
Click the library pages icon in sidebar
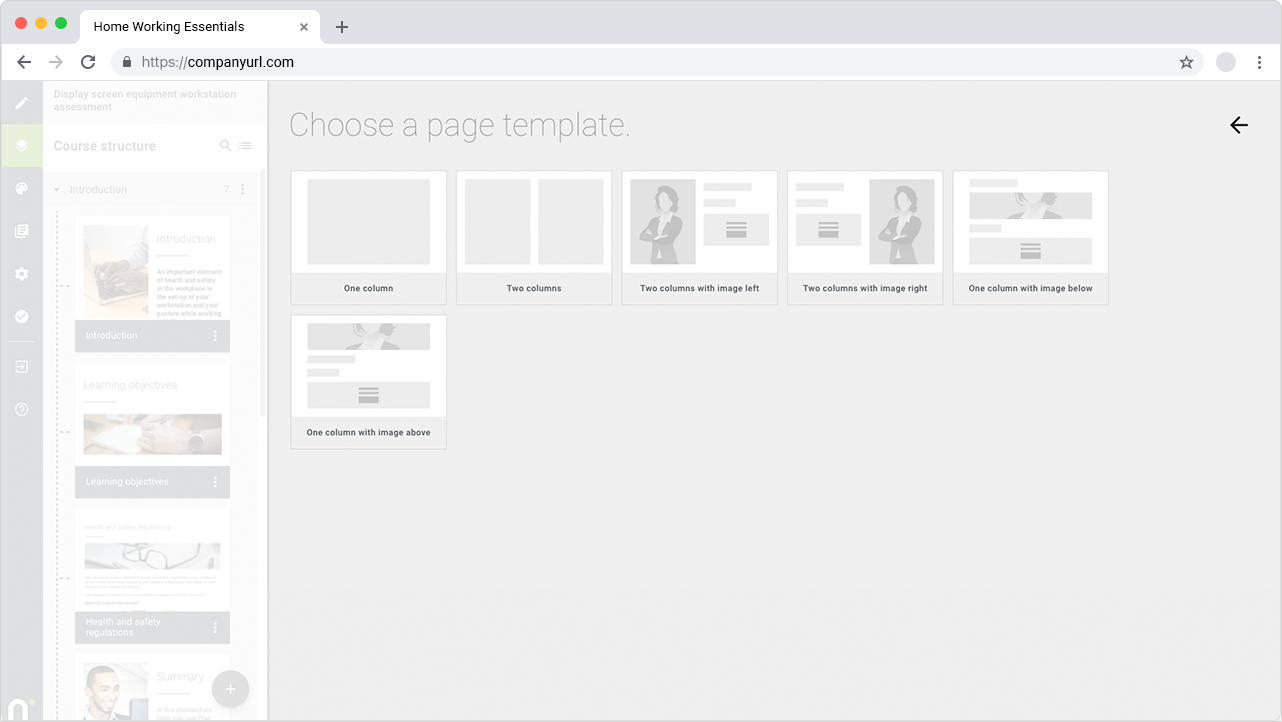(21, 231)
